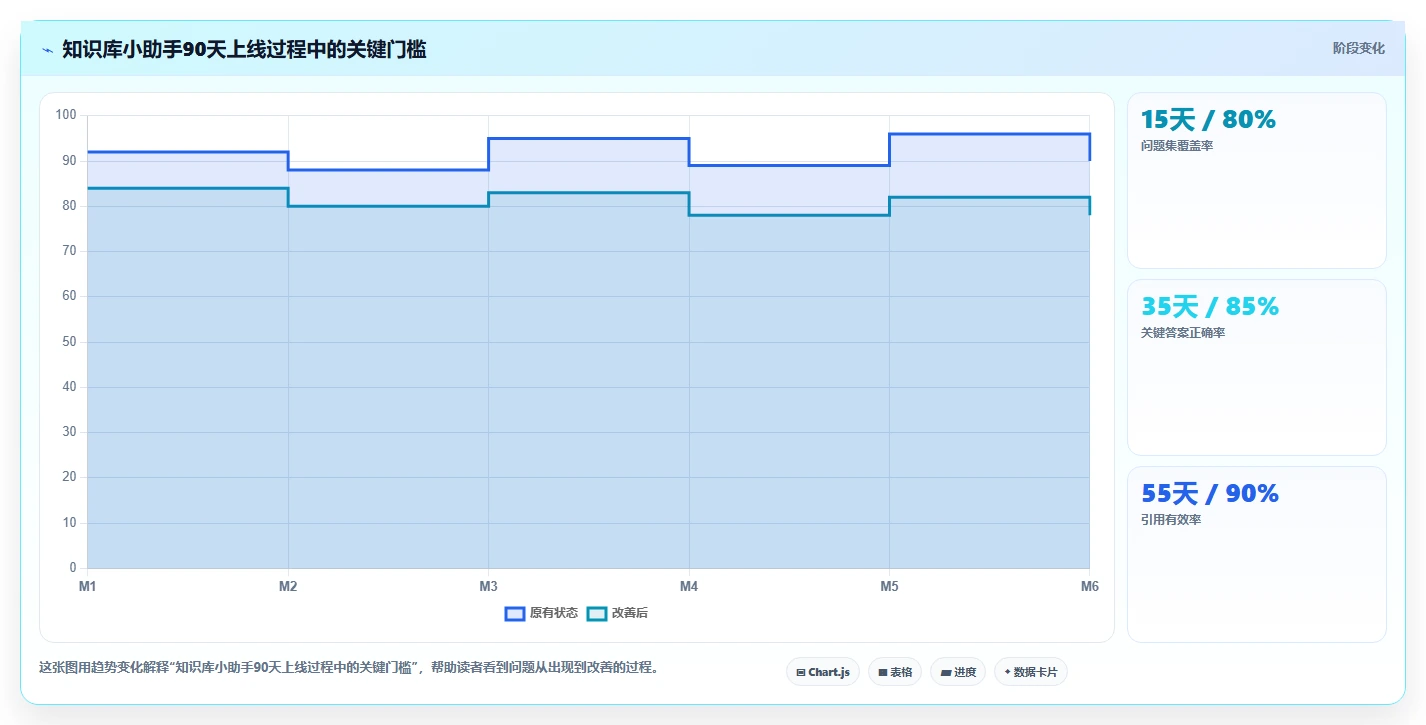Click the icon inside the 数据卡片 chip
Screen dimensions: 1426x725
pos(1007,673)
